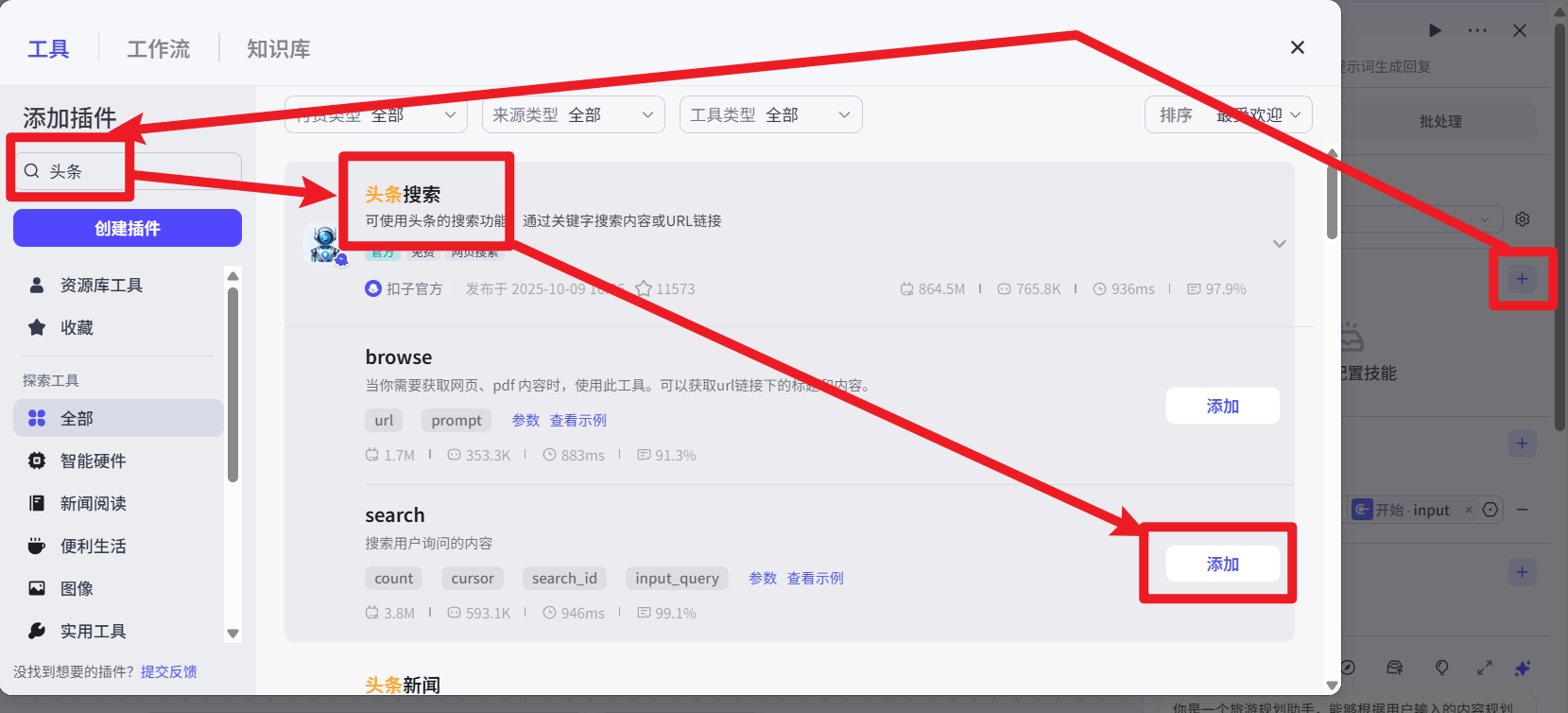The width and height of the screenshot is (1568, 713).
Task: Click the settings gear icon in background panel
Action: click(x=1522, y=219)
